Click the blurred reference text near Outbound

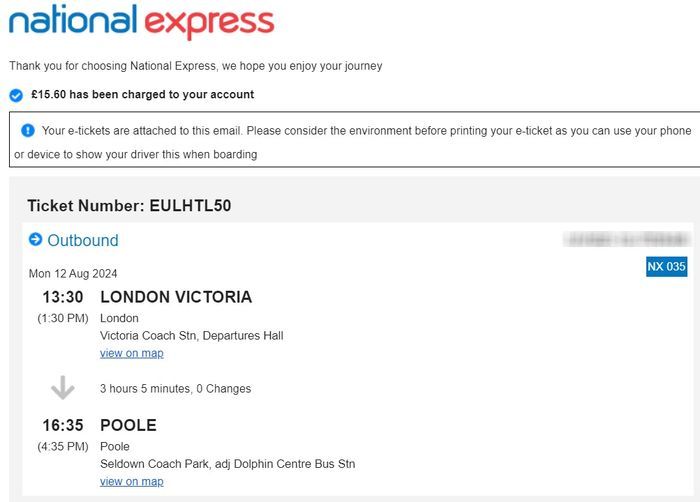[x=627, y=240]
